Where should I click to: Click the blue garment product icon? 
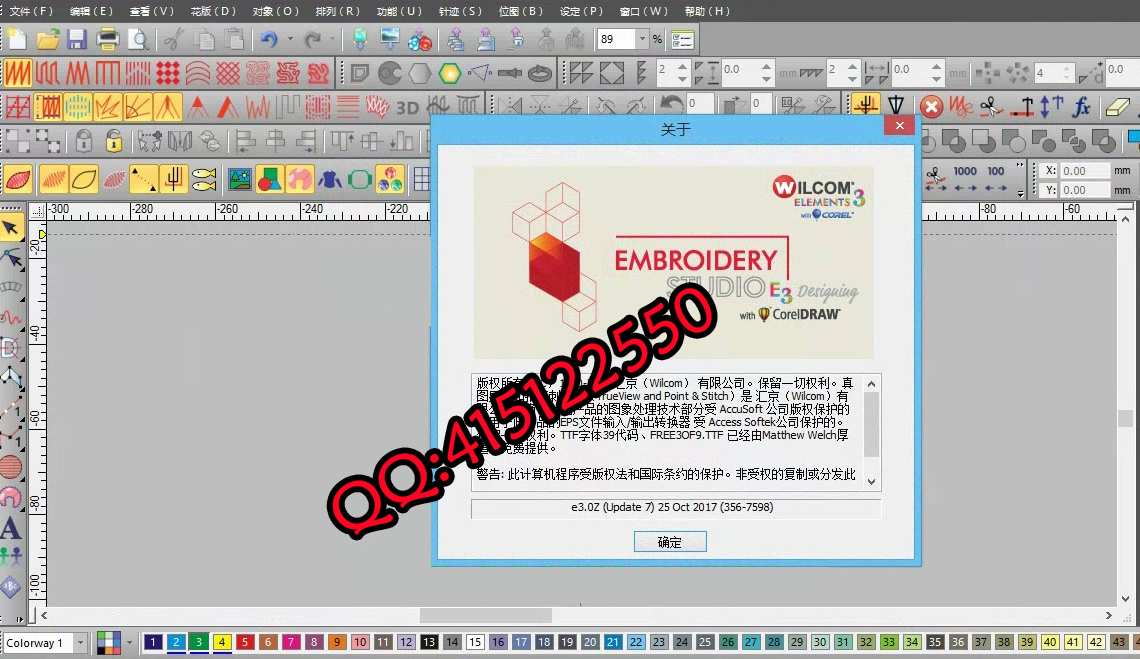click(329, 179)
